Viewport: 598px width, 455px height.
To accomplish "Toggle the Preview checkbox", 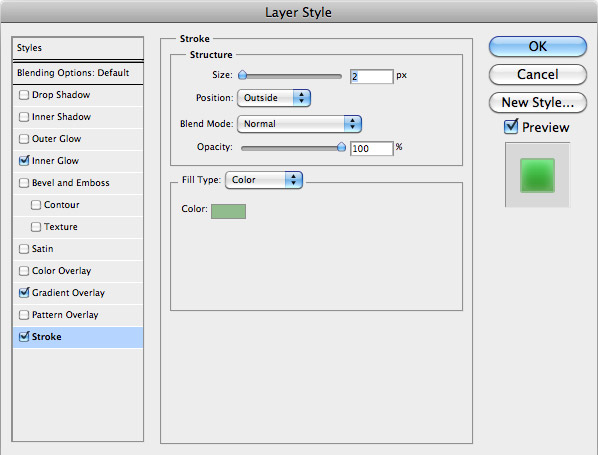I will pos(511,126).
